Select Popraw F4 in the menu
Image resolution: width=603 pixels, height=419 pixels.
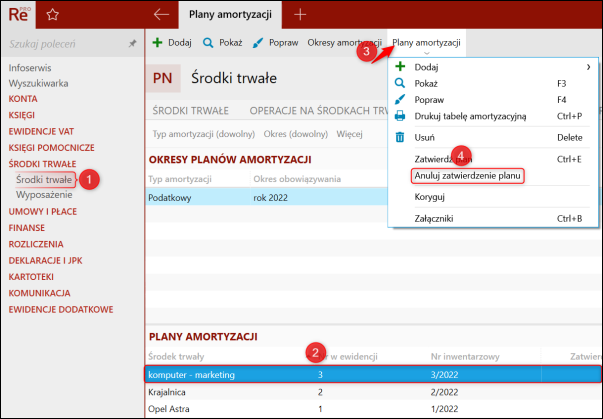click(492, 100)
